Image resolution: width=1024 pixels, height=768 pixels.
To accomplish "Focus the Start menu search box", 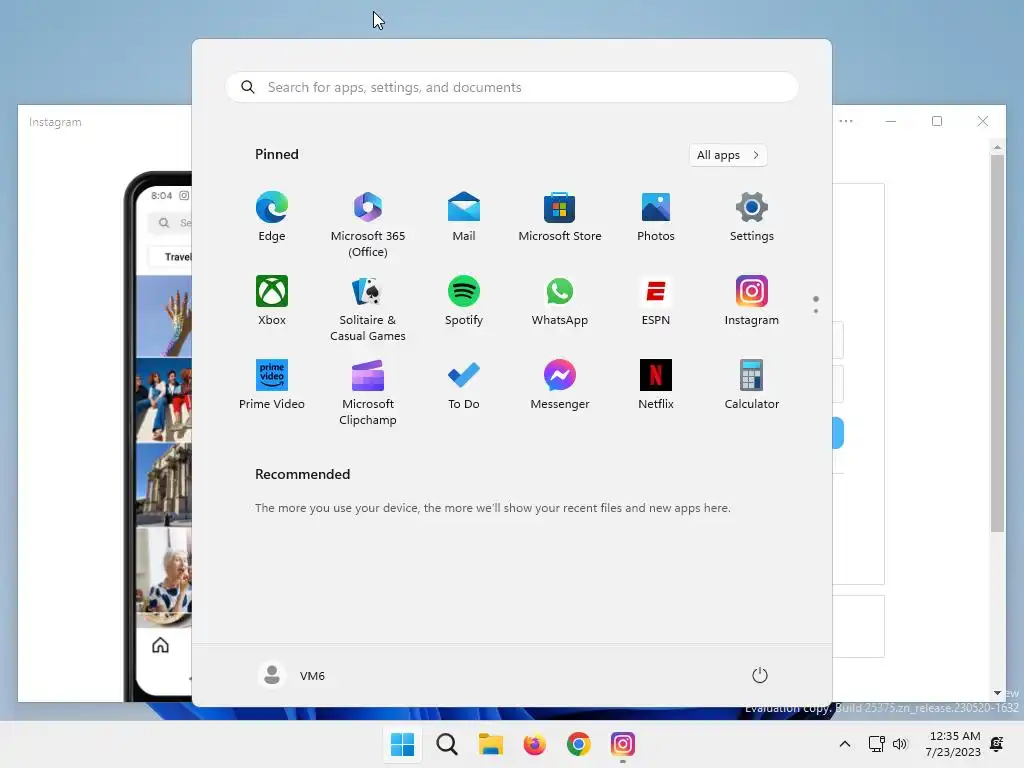I will click(512, 88).
